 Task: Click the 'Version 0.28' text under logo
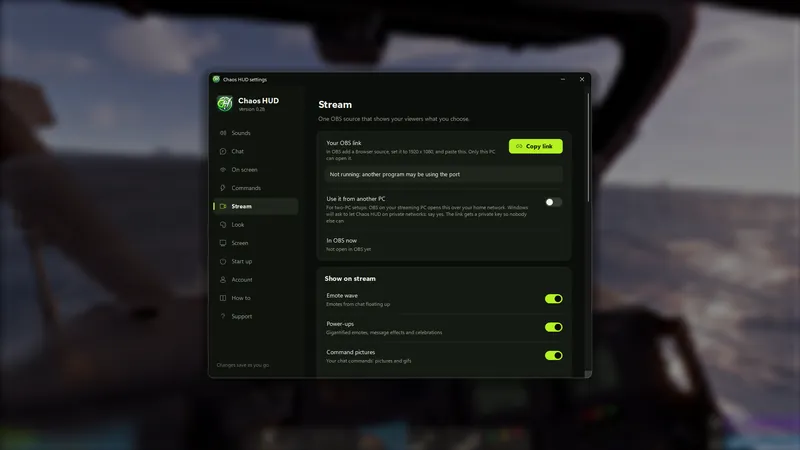[252, 109]
